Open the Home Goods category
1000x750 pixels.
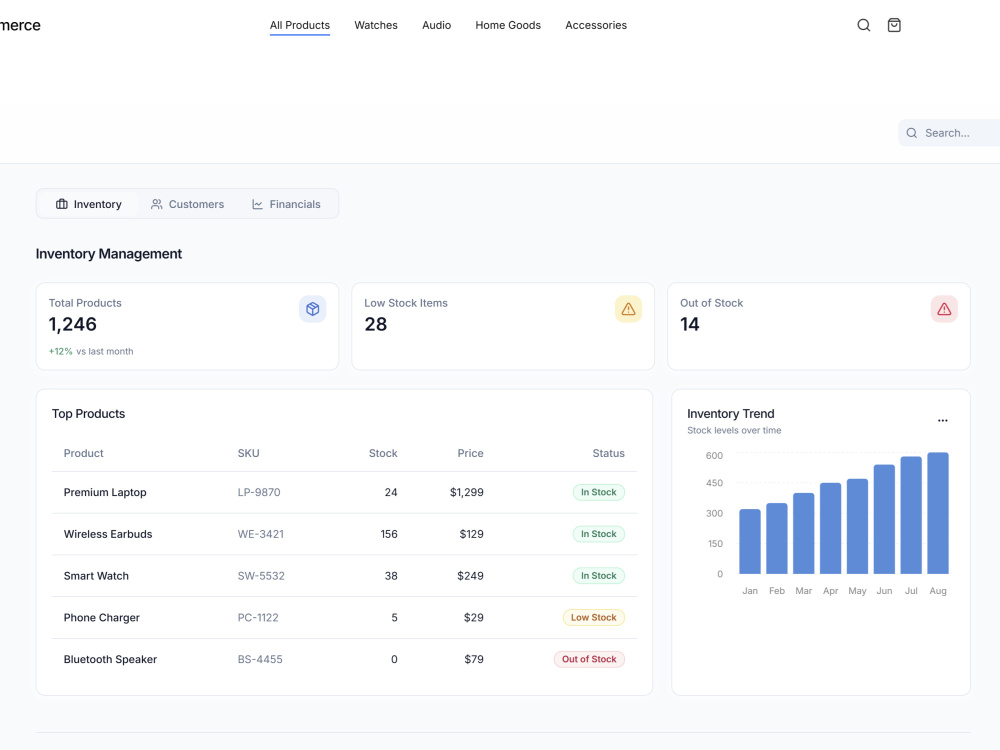508,25
